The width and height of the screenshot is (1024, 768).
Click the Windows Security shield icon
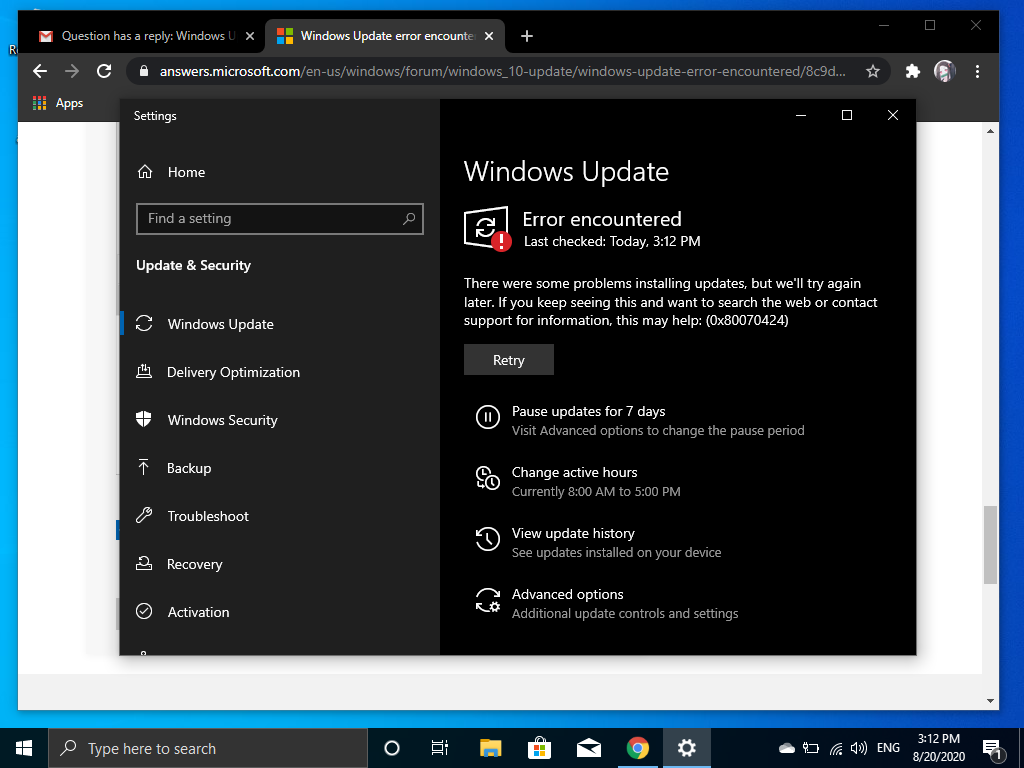(144, 420)
